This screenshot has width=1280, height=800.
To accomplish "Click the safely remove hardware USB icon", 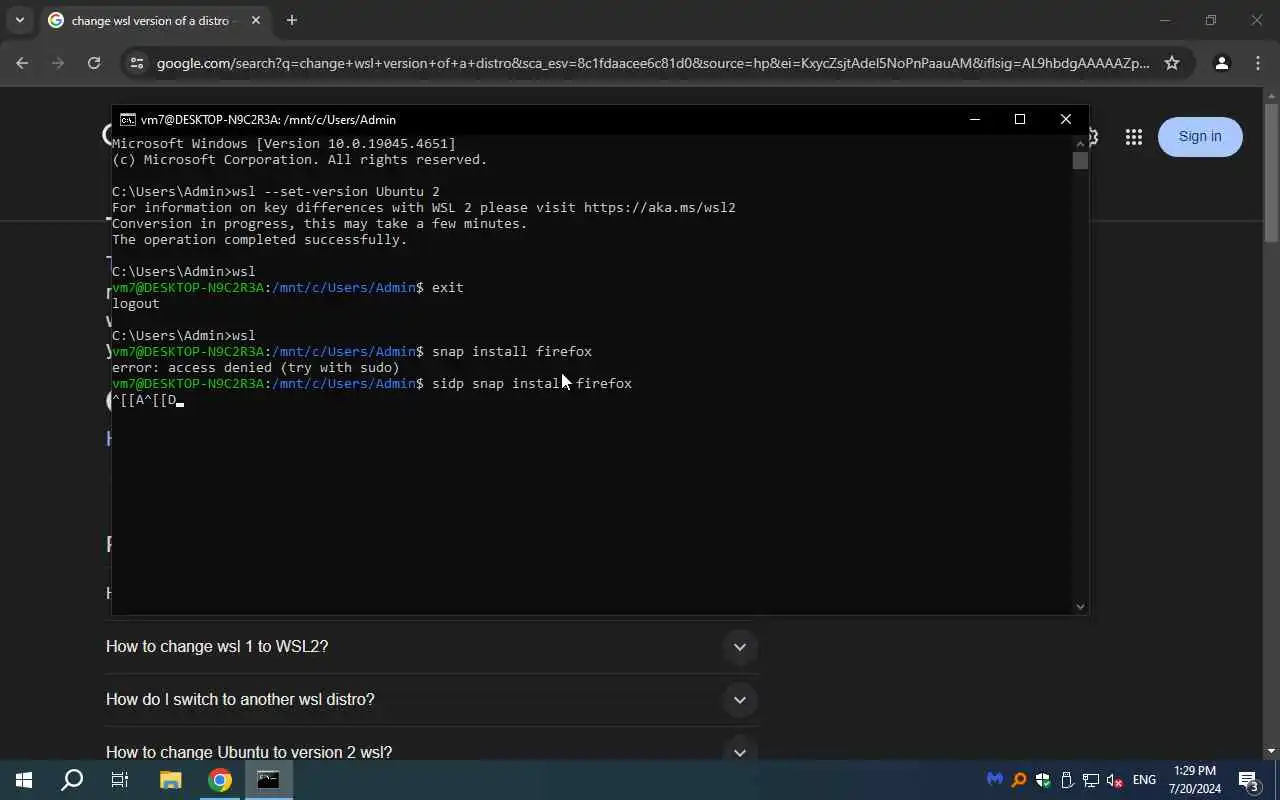I will pos(1067,780).
